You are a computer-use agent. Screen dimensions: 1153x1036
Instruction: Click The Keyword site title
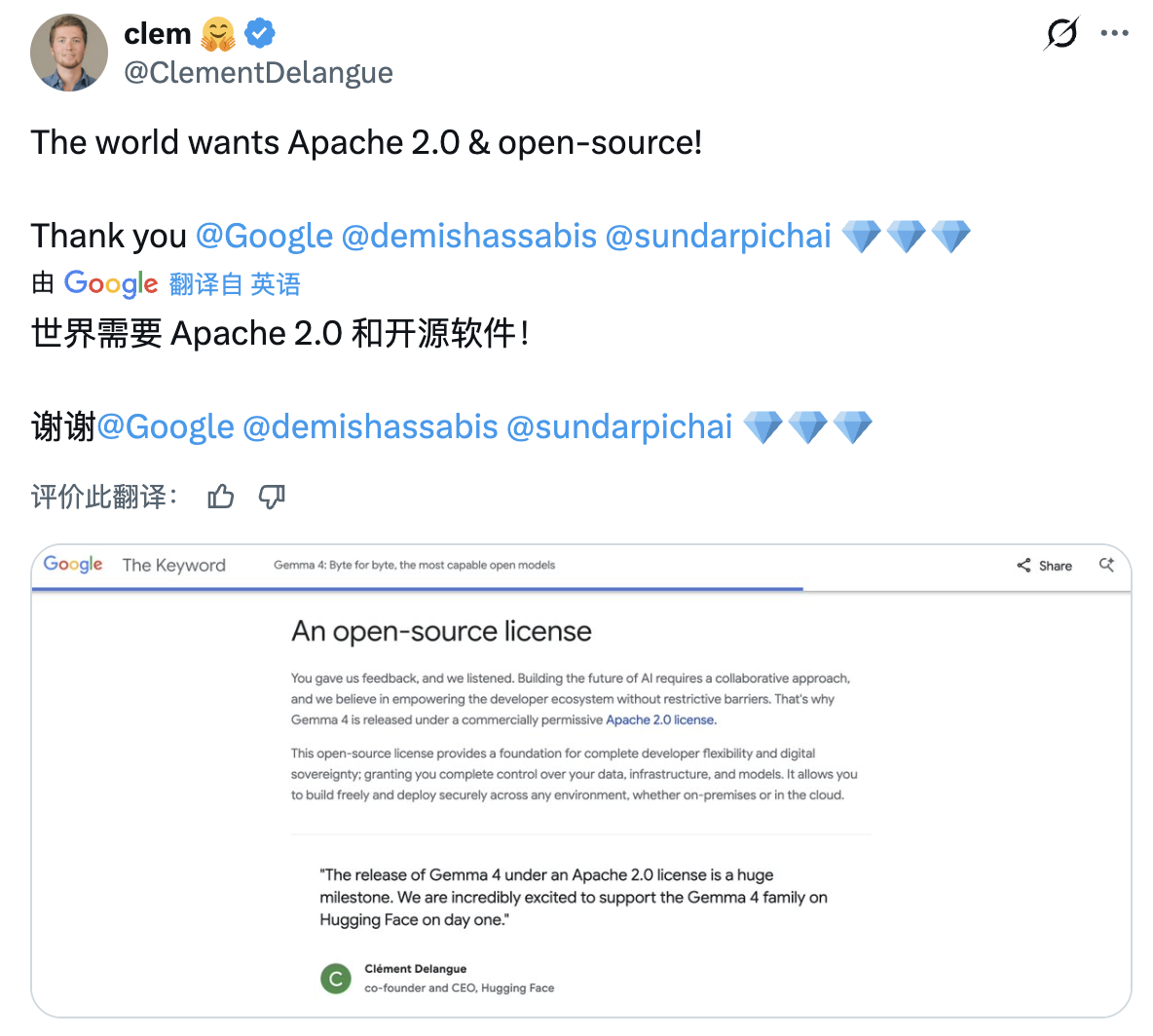(x=173, y=565)
